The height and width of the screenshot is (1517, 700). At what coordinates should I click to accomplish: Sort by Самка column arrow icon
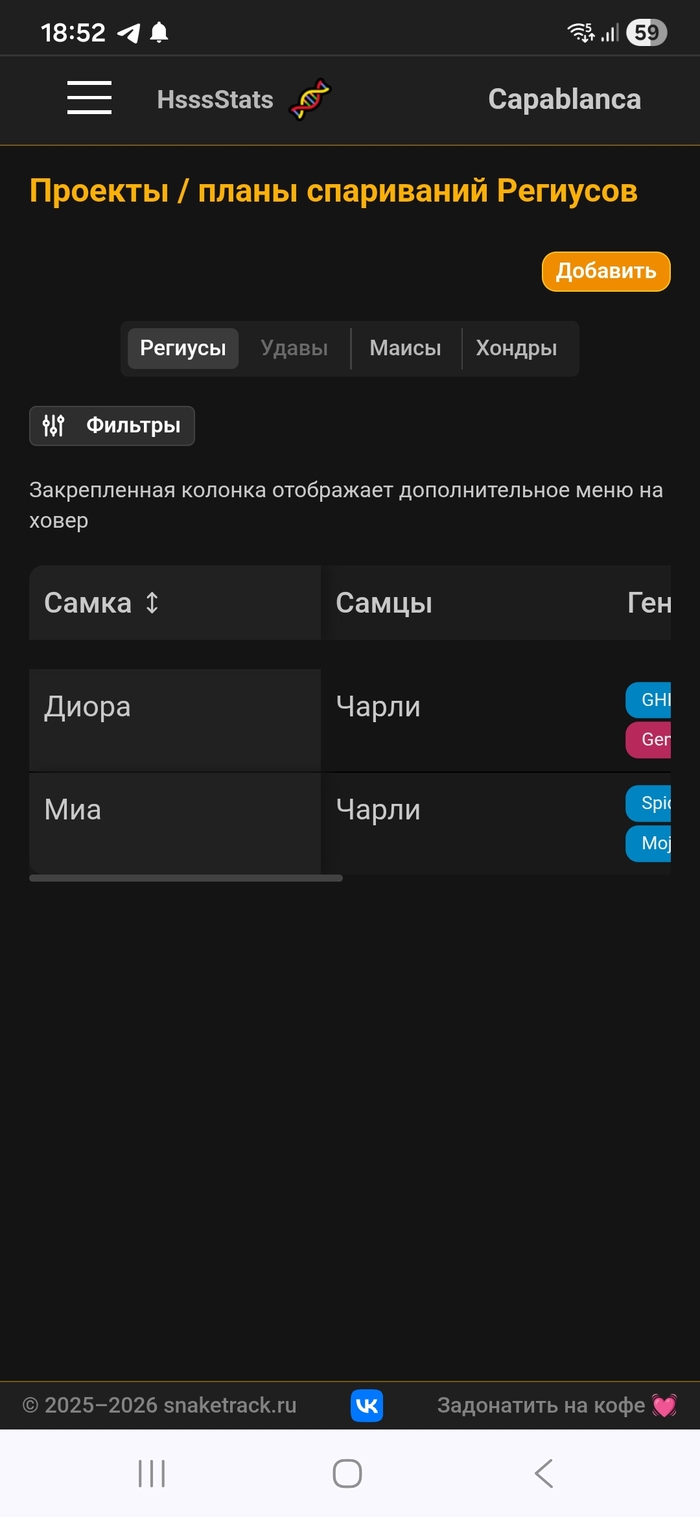click(x=152, y=603)
